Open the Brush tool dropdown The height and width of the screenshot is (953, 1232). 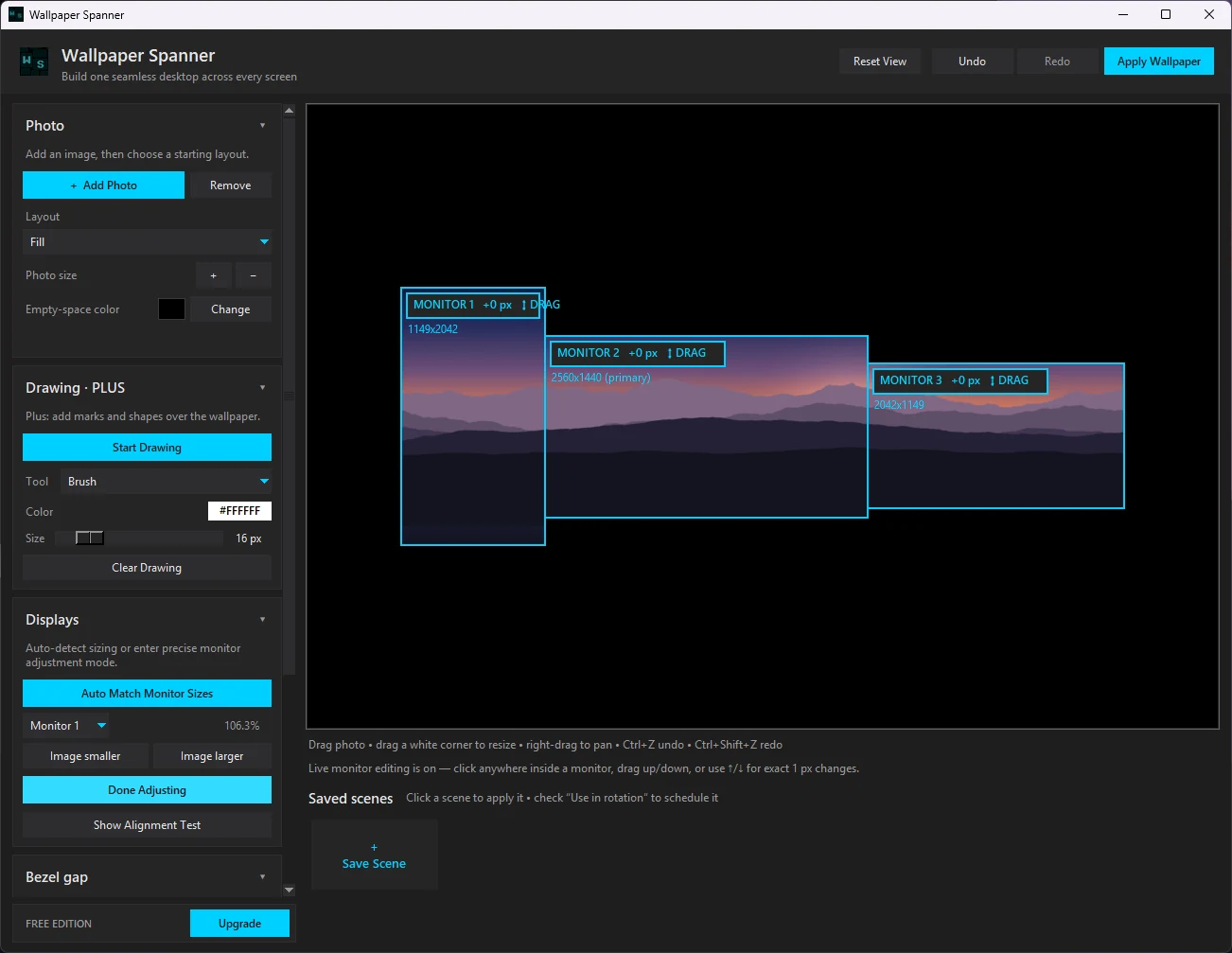pyautogui.click(x=166, y=482)
